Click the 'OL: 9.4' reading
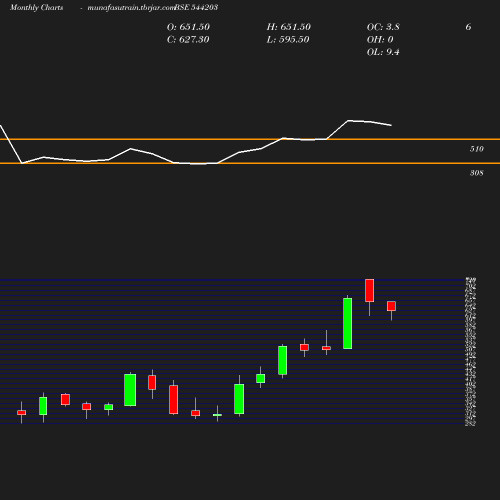Image resolution: width=500 pixels, height=500 pixels. [x=383, y=52]
